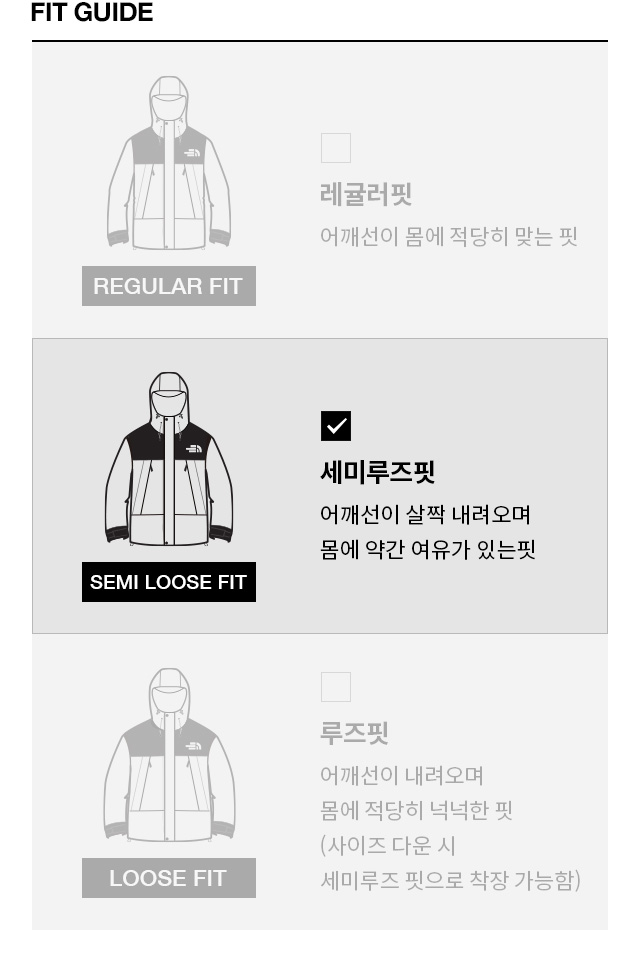Click the hood of the regular fit jacket
The height and width of the screenshot is (963, 640).
click(x=169, y=98)
